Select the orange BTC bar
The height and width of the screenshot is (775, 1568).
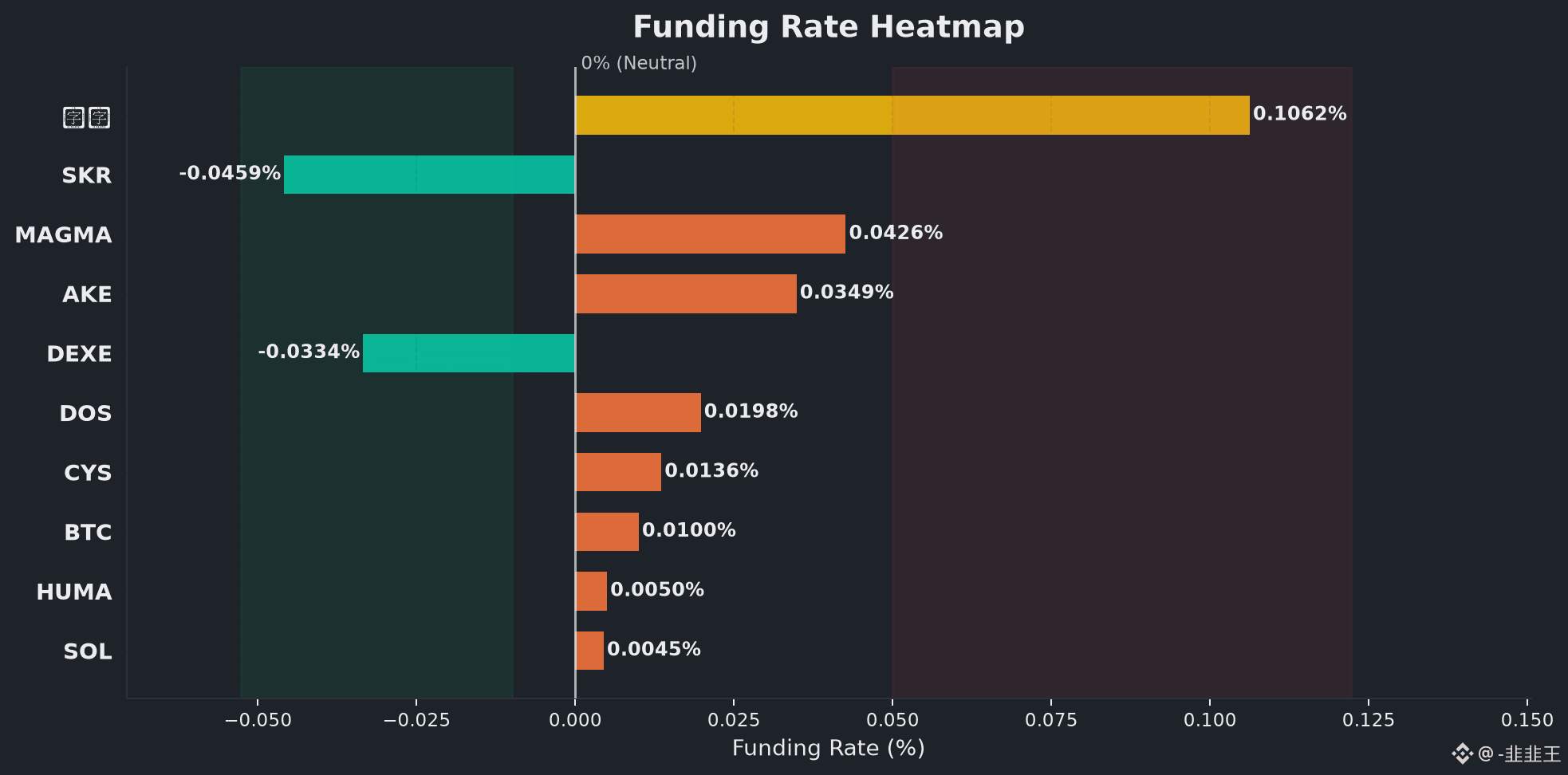tap(607, 532)
